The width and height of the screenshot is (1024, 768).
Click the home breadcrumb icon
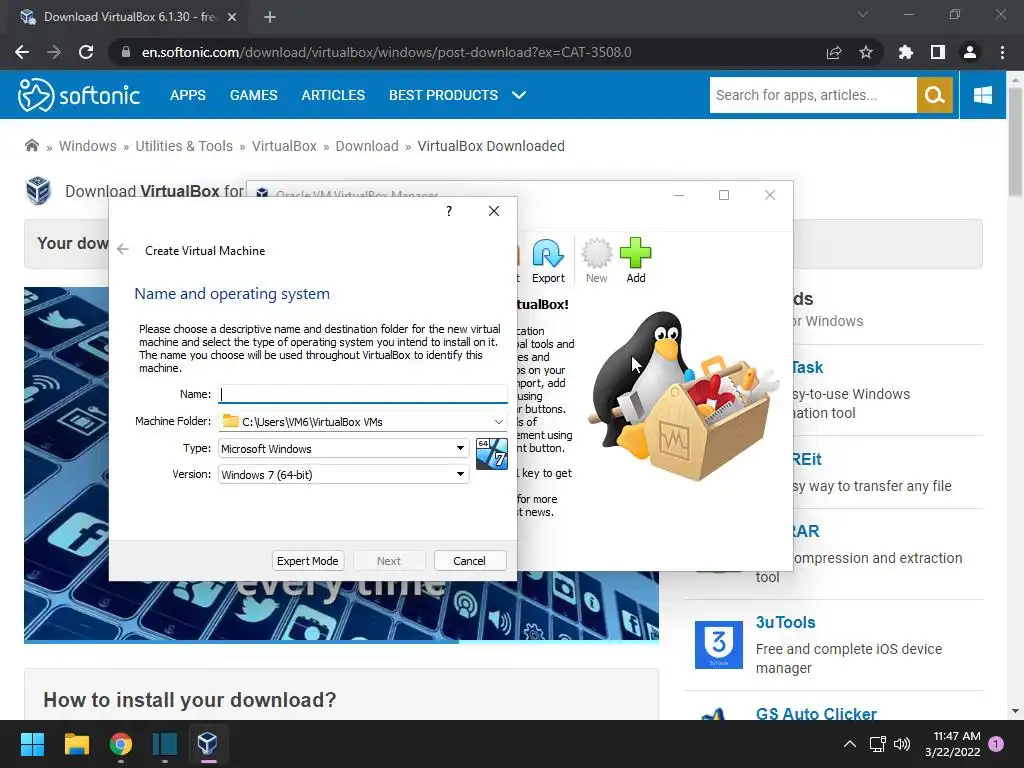click(31, 145)
